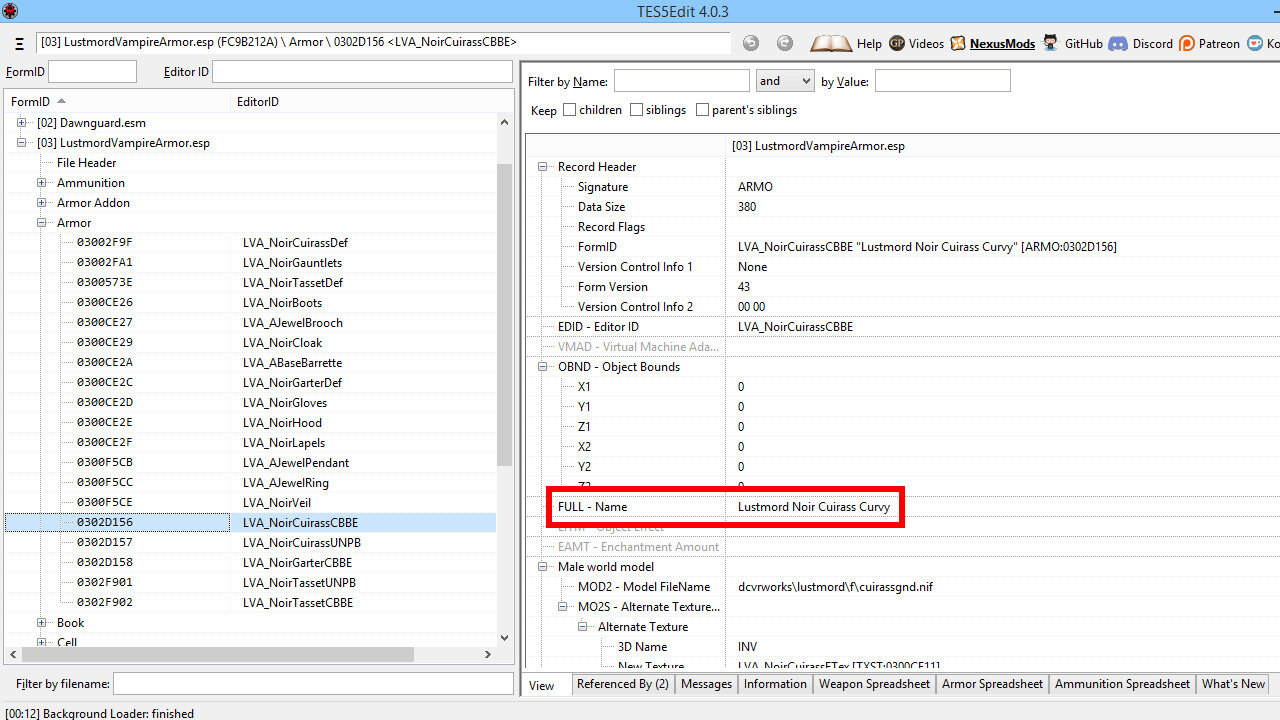Select the record LVA_AJewelRing
The width and height of the screenshot is (1280, 720).
285,483
